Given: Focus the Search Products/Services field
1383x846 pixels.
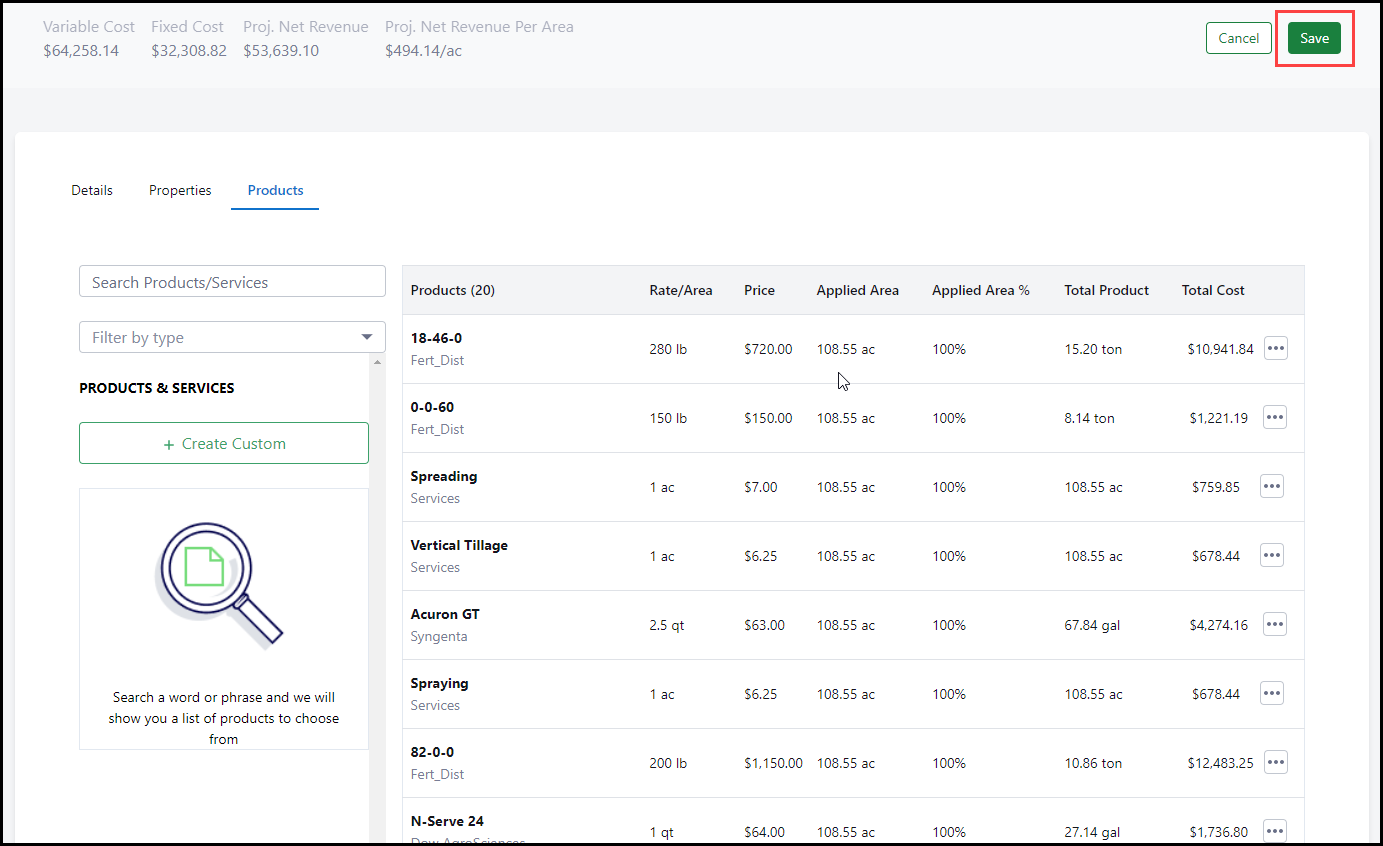Looking at the screenshot, I should [232, 282].
